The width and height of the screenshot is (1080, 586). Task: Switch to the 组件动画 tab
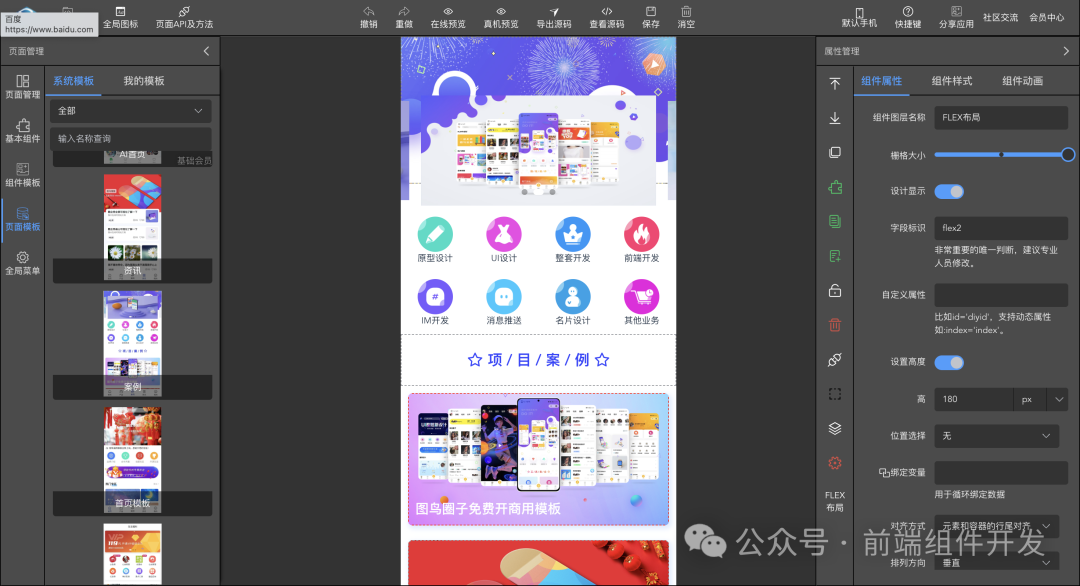pyautogui.click(x=1022, y=81)
